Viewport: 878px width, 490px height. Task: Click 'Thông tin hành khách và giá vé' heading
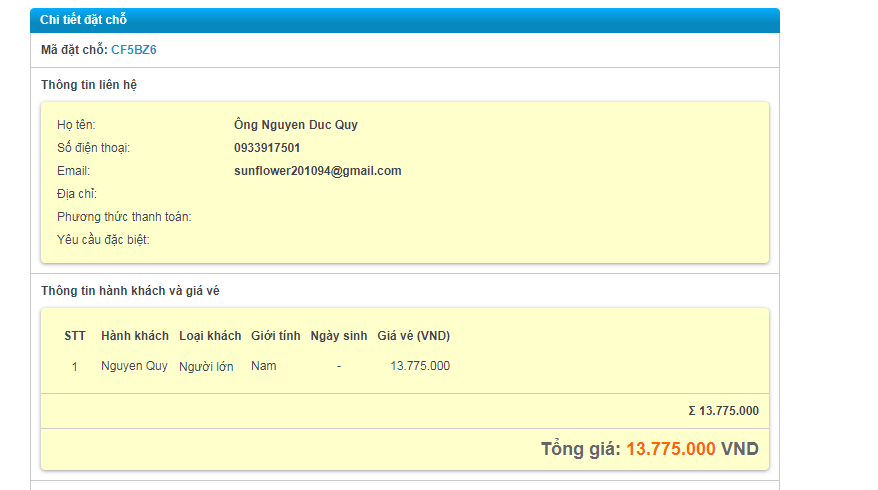[130, 291]
